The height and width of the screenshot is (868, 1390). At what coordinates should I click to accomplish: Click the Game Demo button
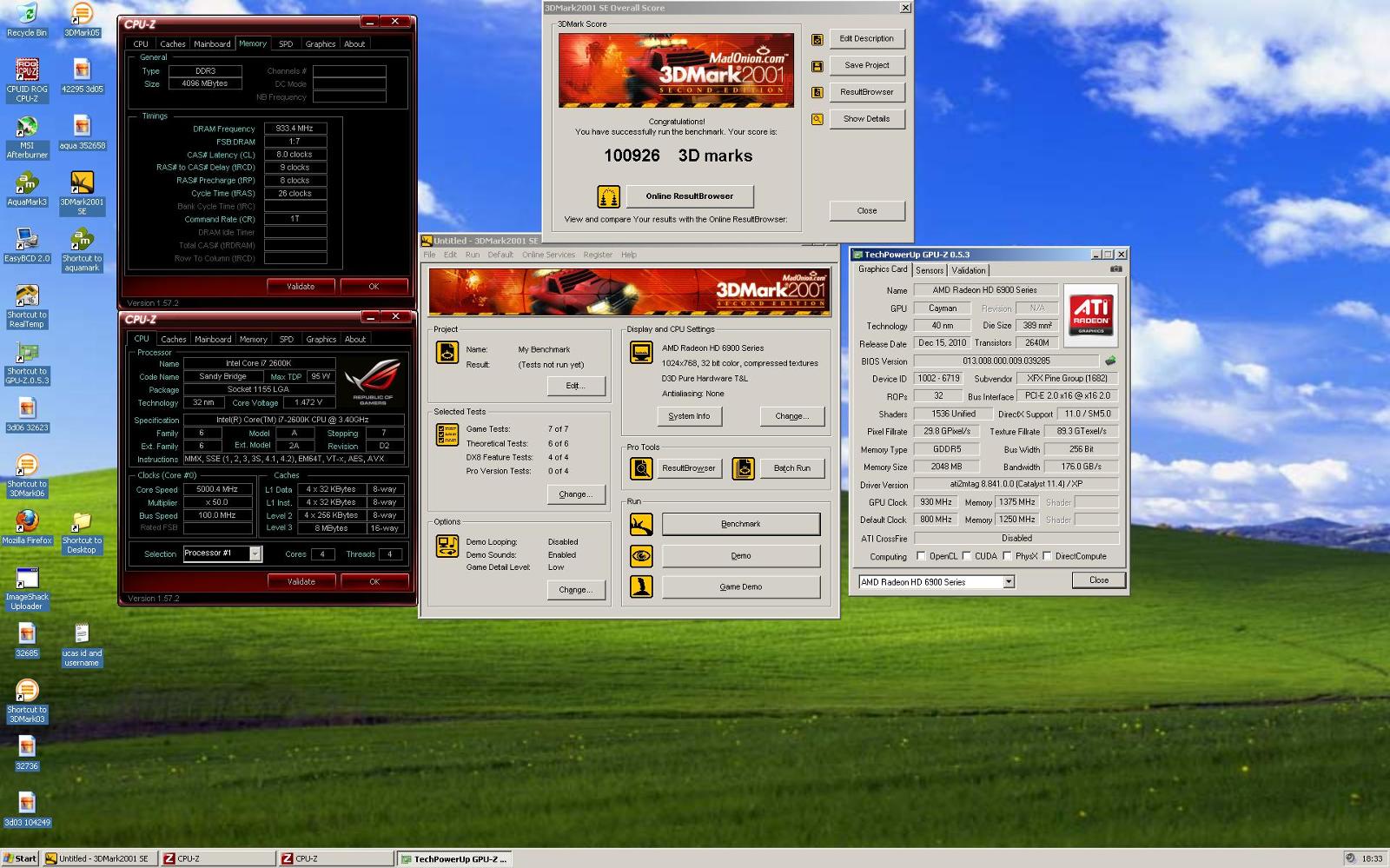[741, 586]
